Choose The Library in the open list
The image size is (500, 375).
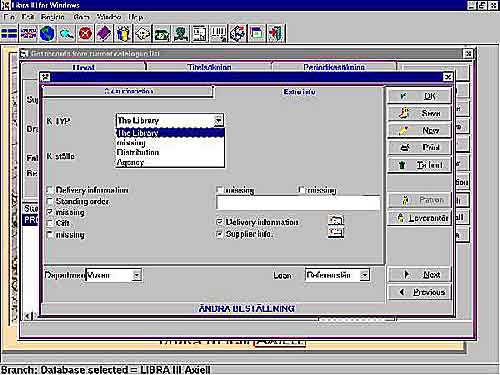tap(170, 133)
